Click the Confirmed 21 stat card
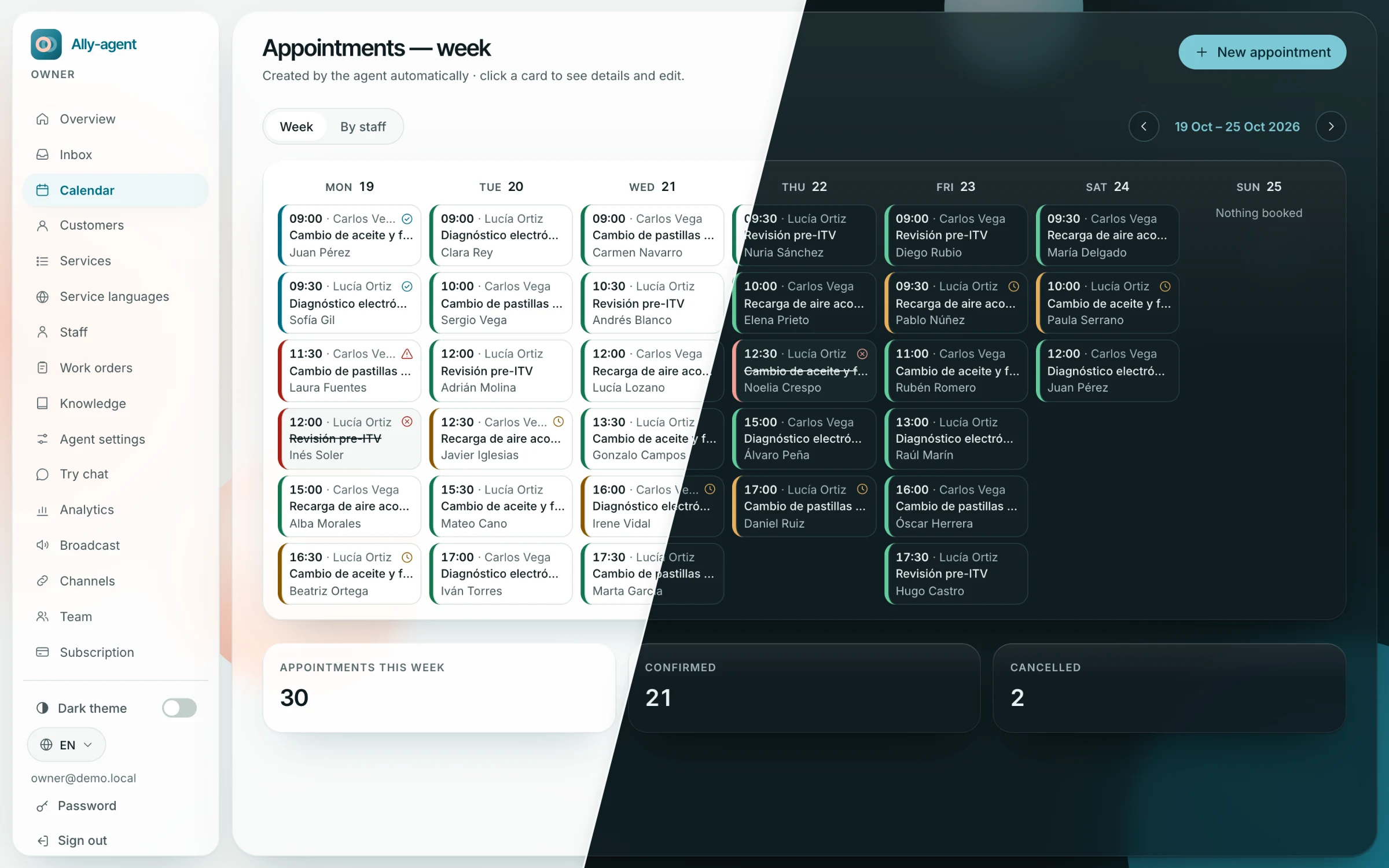 point(804,688)
